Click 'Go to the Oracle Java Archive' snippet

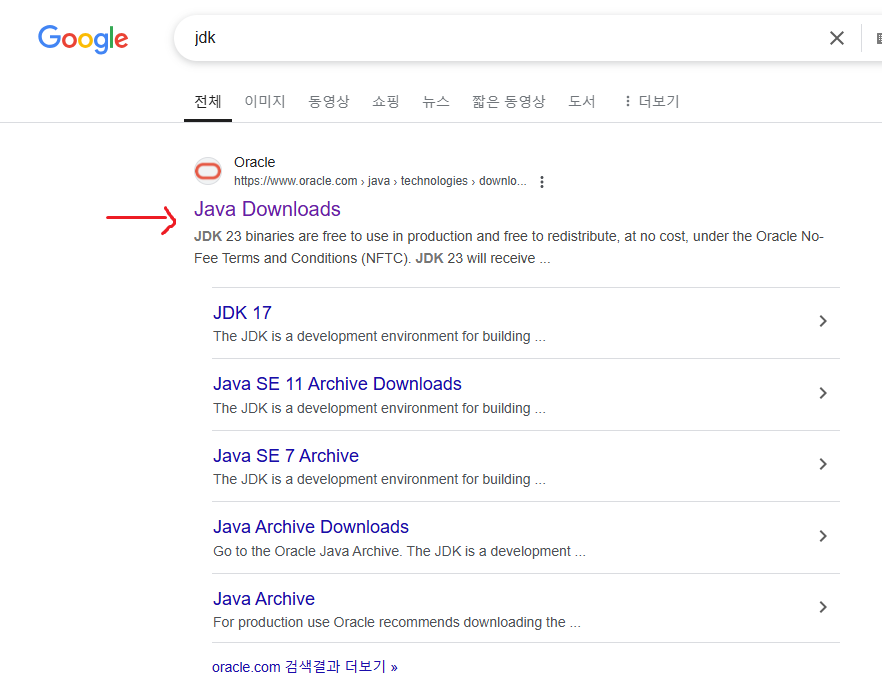click(x=399, y=551)
